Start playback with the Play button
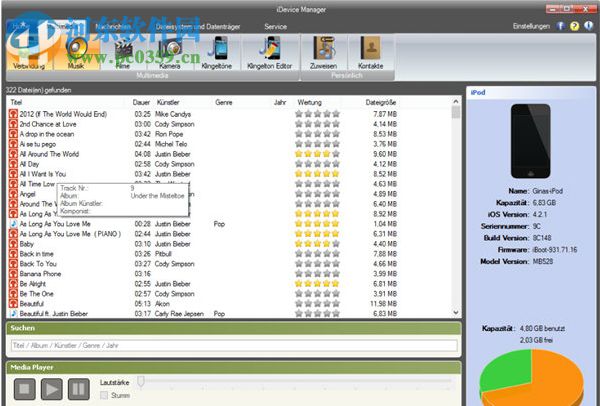This screenshot has width=600, height=406. coord(52,389)
